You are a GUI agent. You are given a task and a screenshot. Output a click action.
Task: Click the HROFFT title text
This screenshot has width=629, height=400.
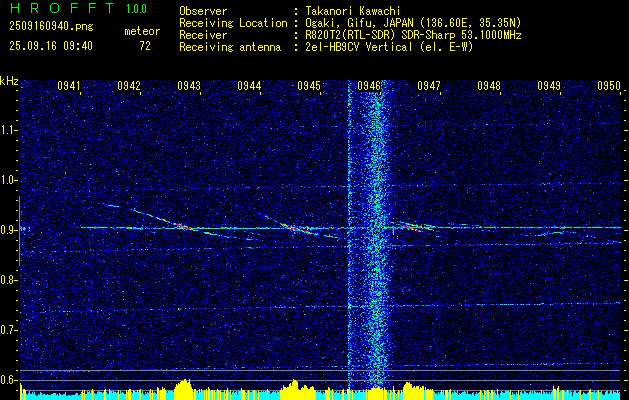click(62, 8)
